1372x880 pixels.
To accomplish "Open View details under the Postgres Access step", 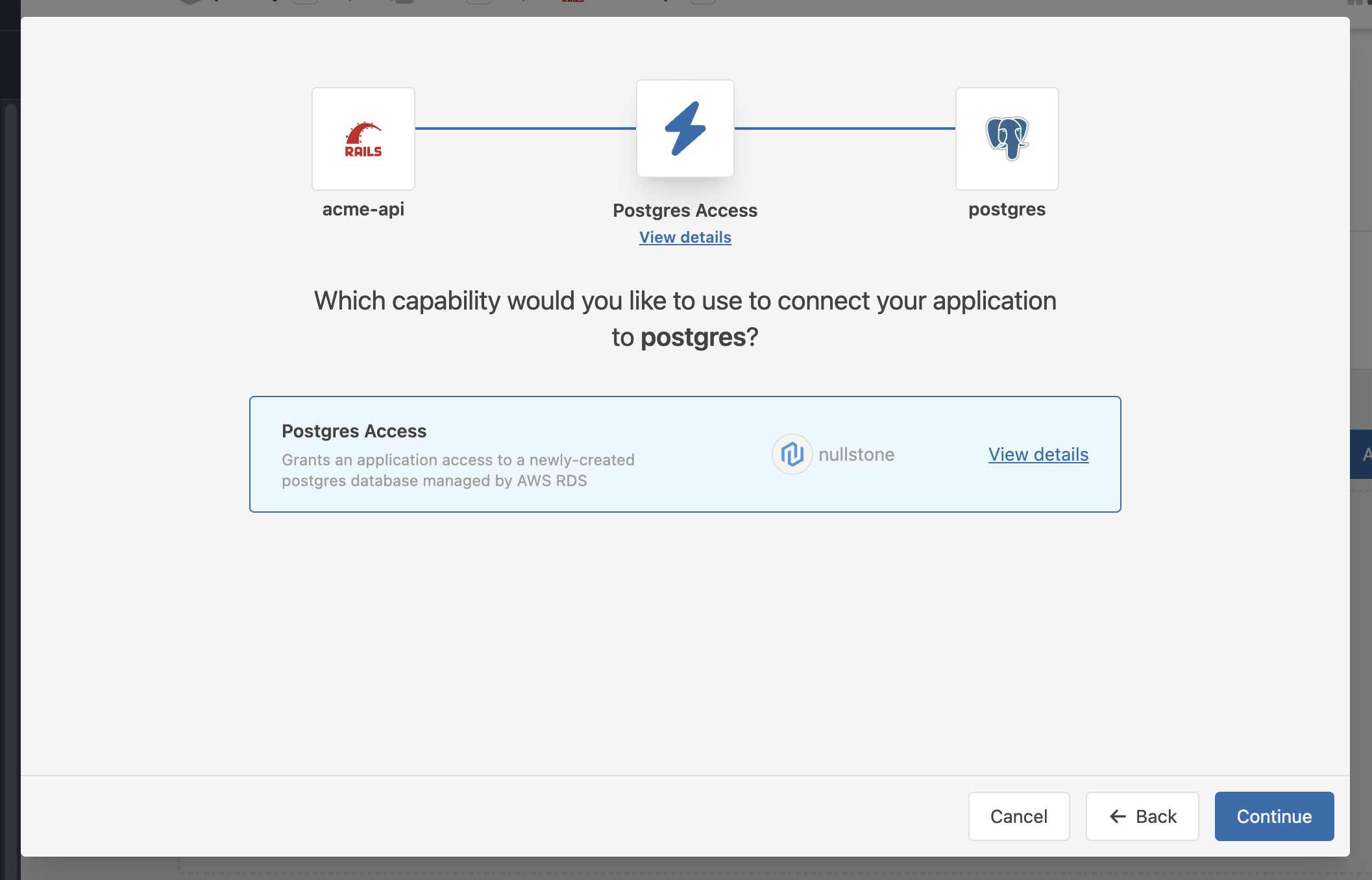I will pos(685,237).
